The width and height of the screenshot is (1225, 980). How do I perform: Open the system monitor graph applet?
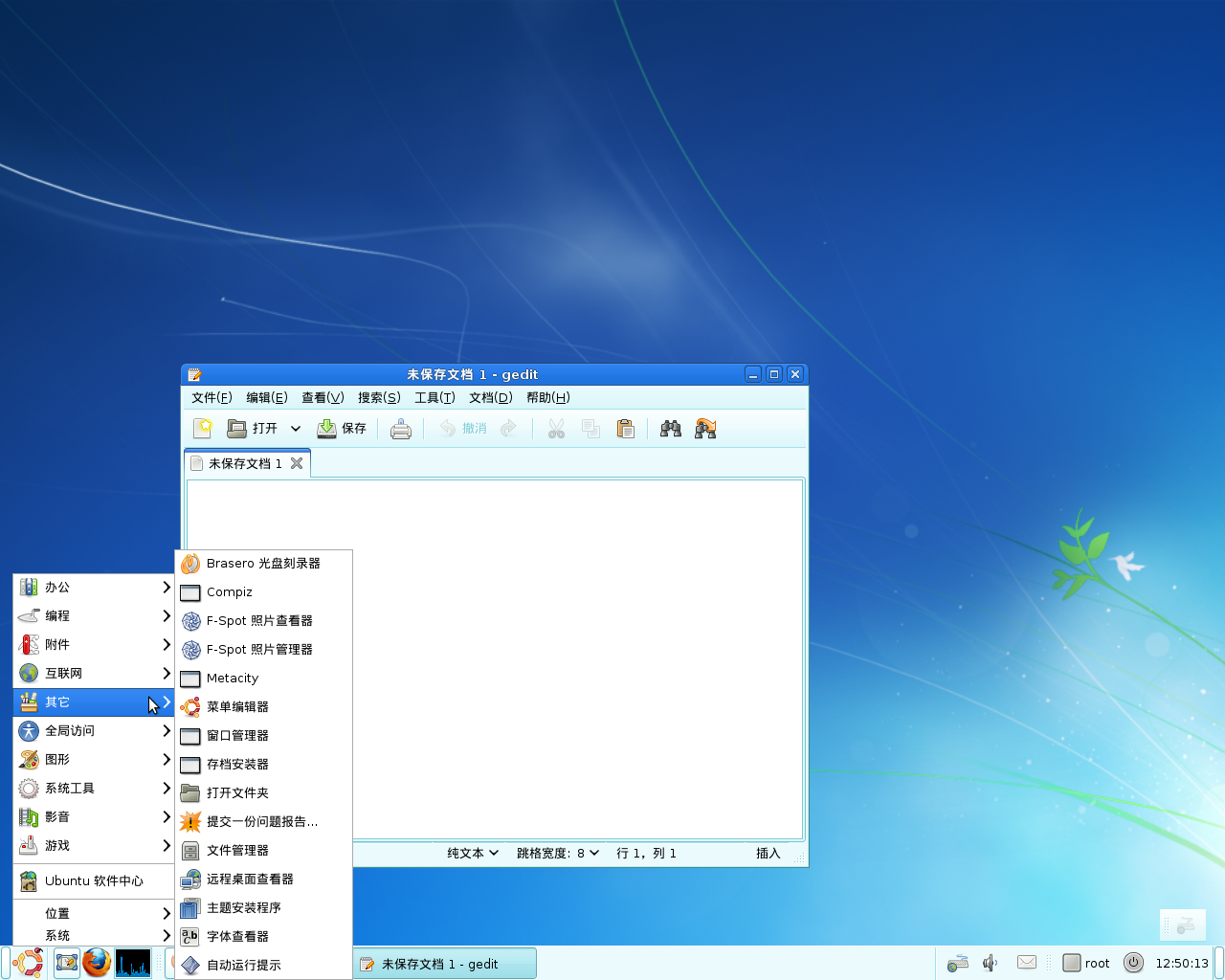pos(133,963)
